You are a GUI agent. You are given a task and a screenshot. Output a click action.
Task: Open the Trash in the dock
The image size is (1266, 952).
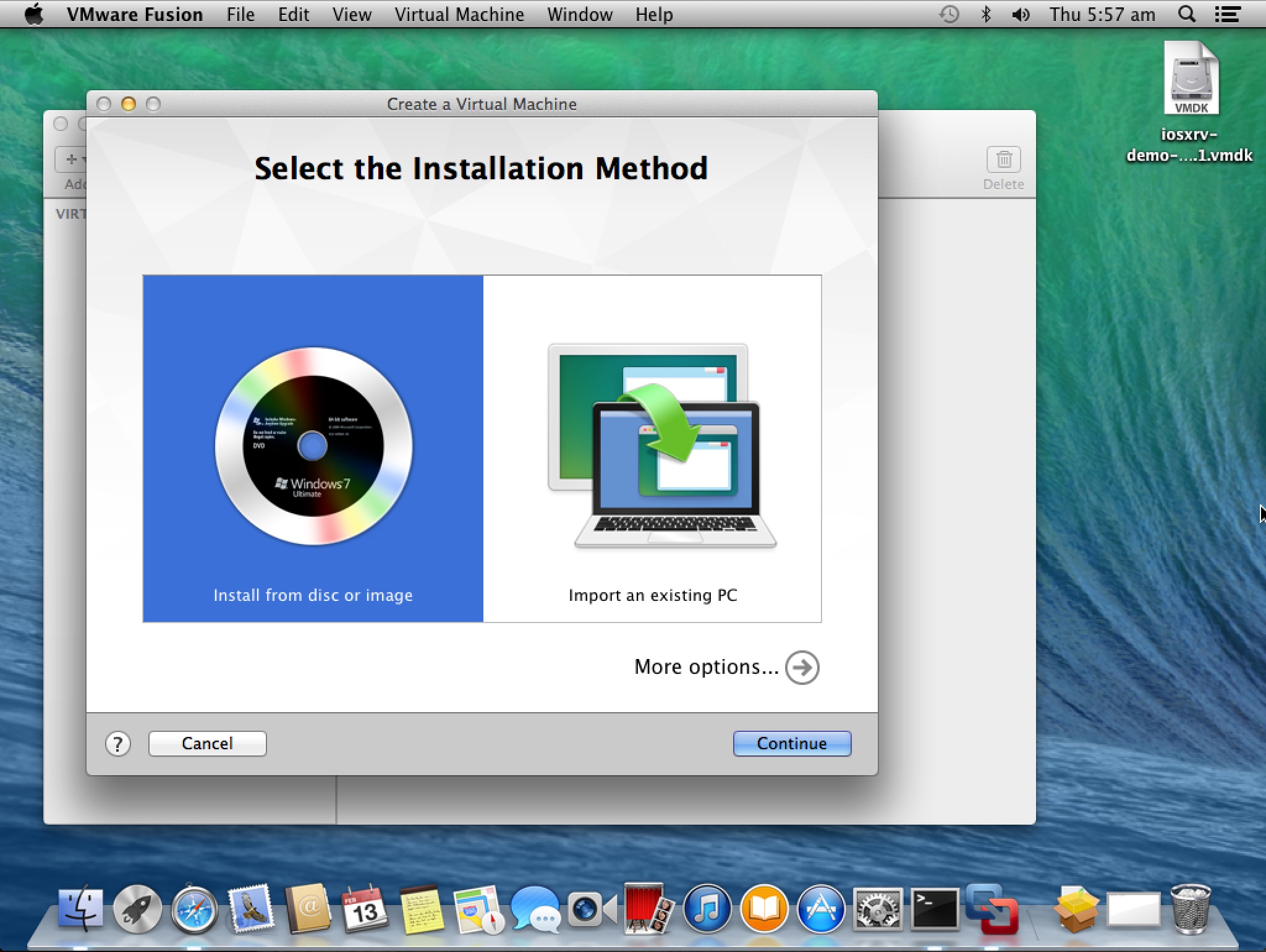1191,909
